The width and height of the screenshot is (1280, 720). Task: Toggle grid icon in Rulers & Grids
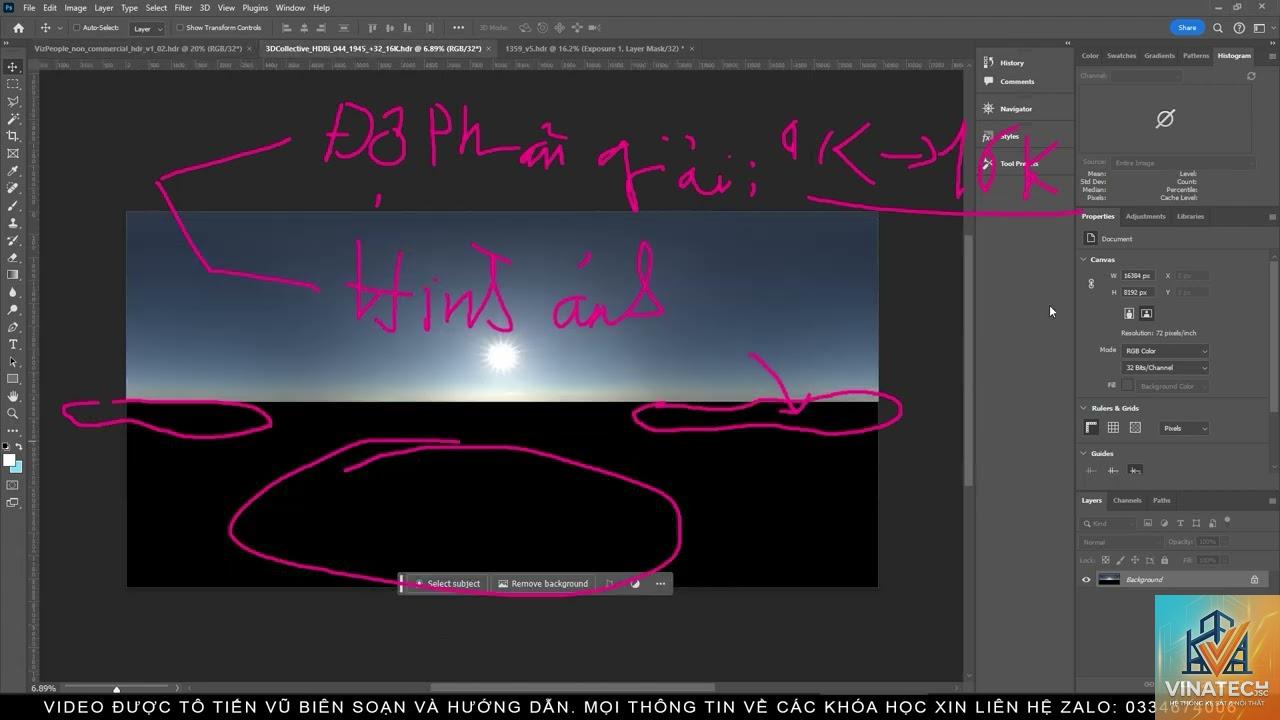point(1113,428)
